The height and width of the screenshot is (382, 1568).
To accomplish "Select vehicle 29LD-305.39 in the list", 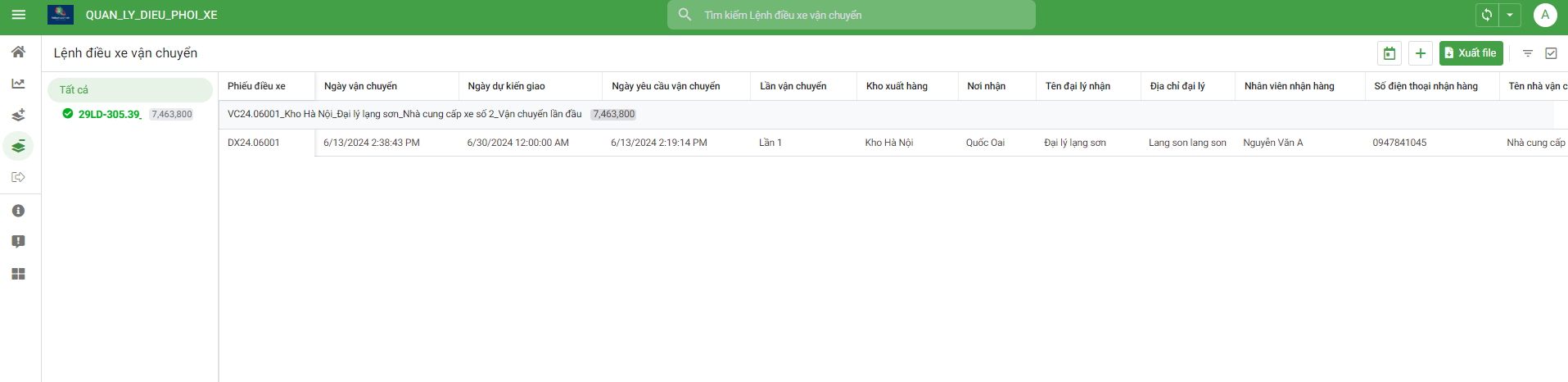I will pyautogui.click(x=110, y=114).
